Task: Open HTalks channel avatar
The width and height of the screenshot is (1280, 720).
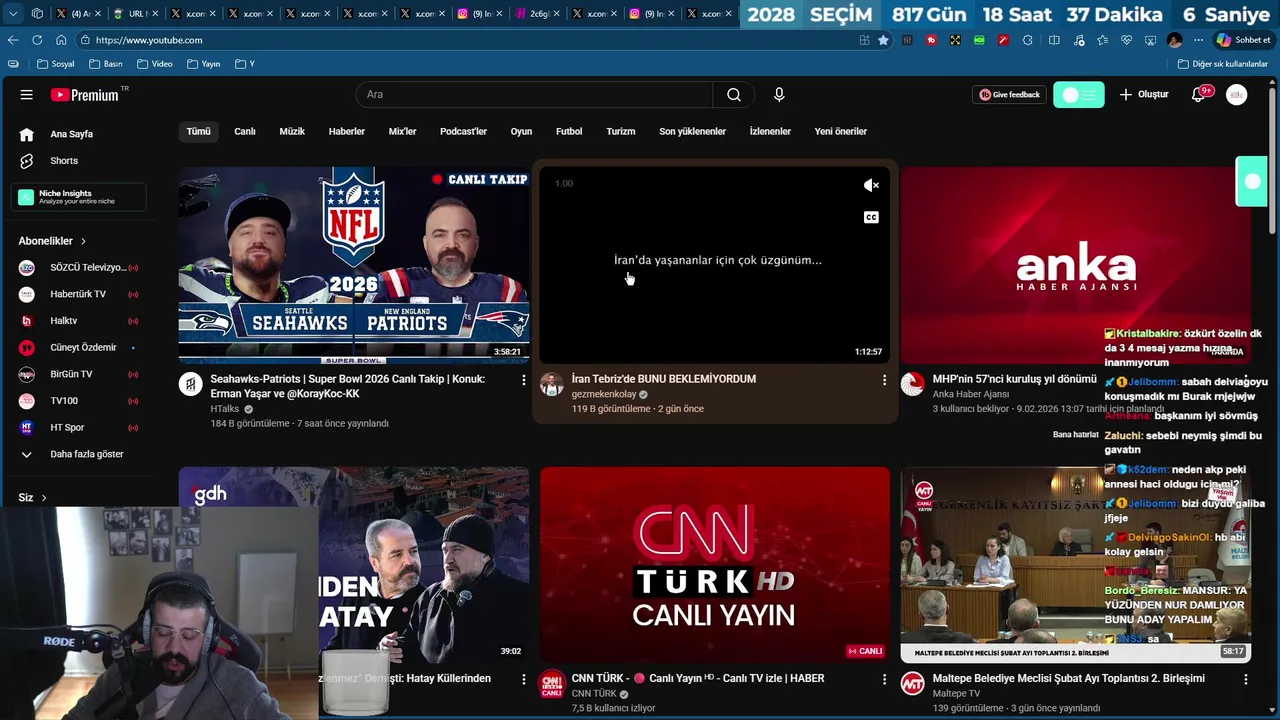Action: 191,384
